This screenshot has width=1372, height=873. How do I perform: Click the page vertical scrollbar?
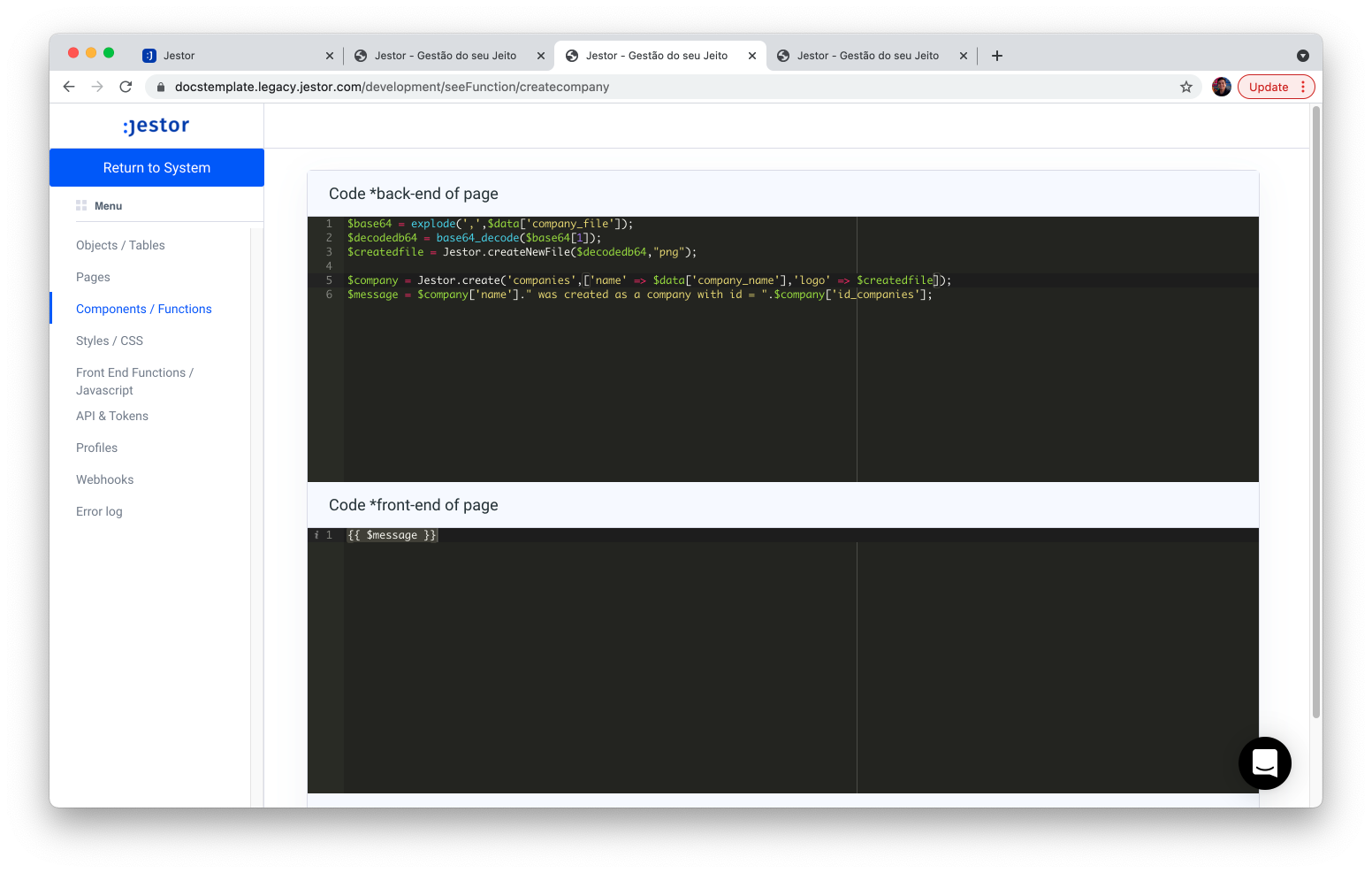pos(1316,411)
